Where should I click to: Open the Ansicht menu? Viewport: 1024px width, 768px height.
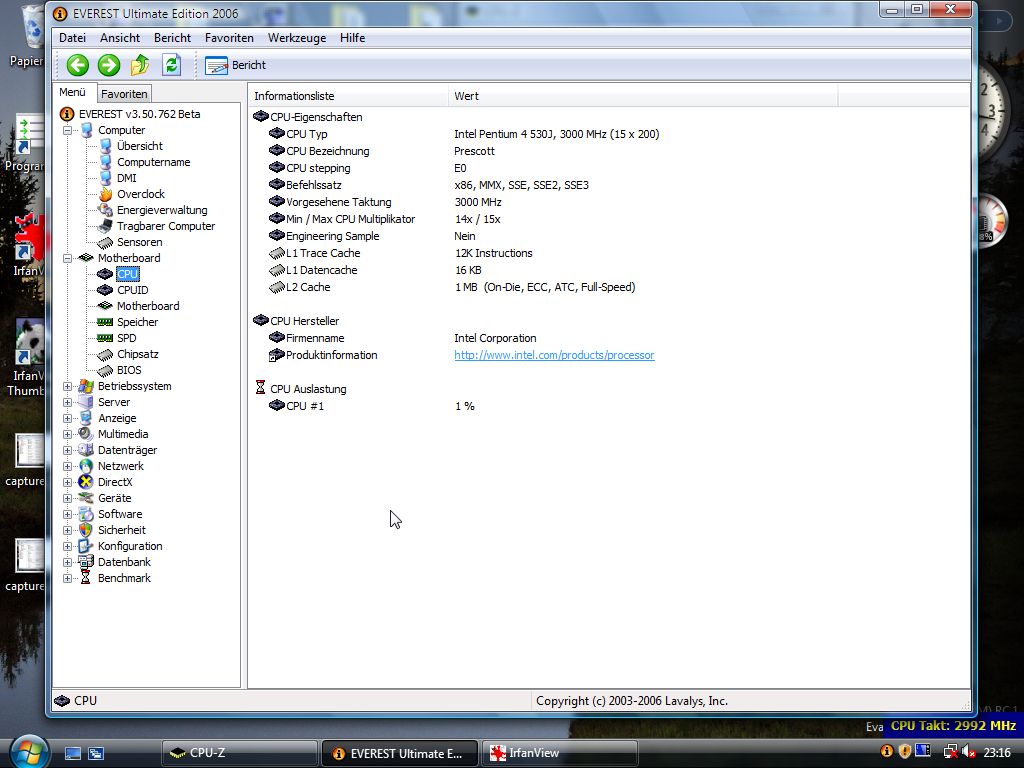(x=120, y=38)
